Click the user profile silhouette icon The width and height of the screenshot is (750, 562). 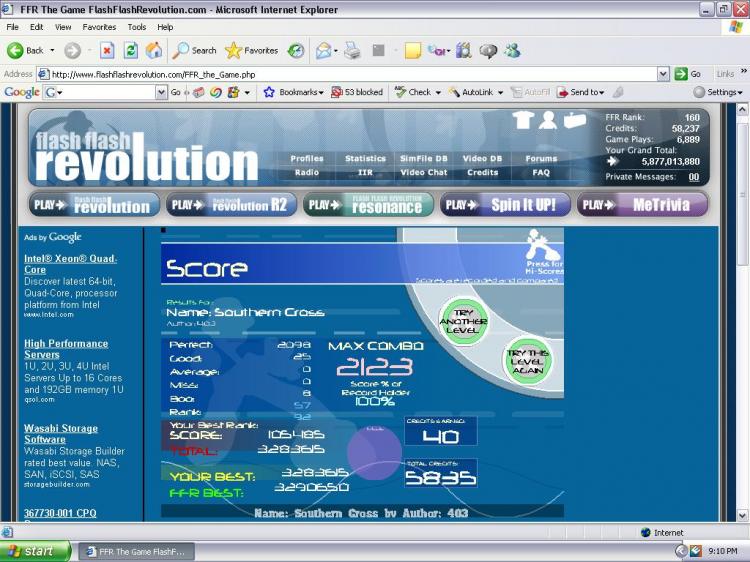(548, 120)
